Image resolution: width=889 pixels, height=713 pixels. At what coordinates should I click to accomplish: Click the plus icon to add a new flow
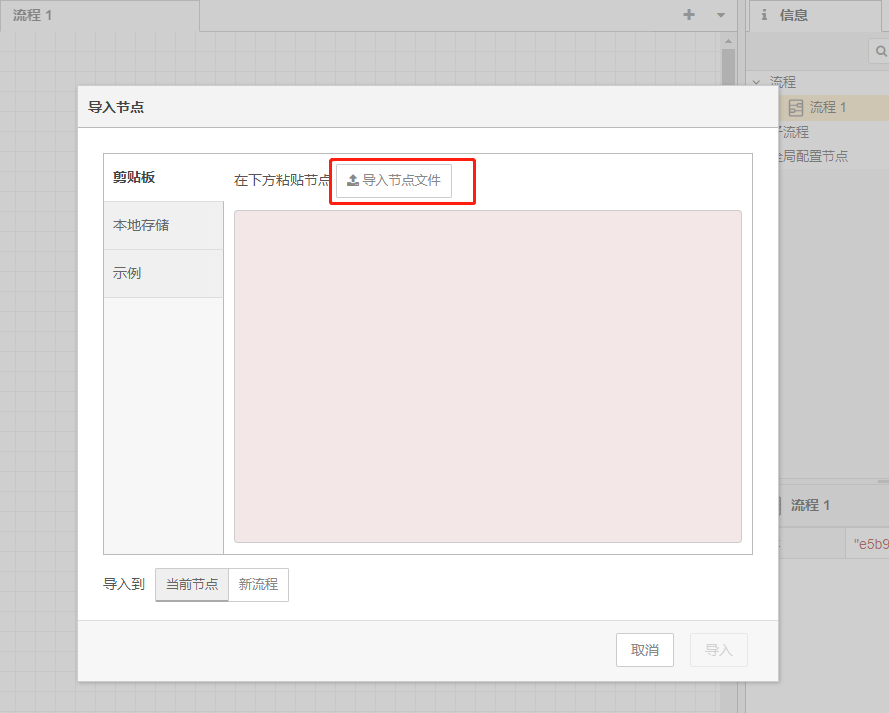pyautogui.click(x=689, y=15)
